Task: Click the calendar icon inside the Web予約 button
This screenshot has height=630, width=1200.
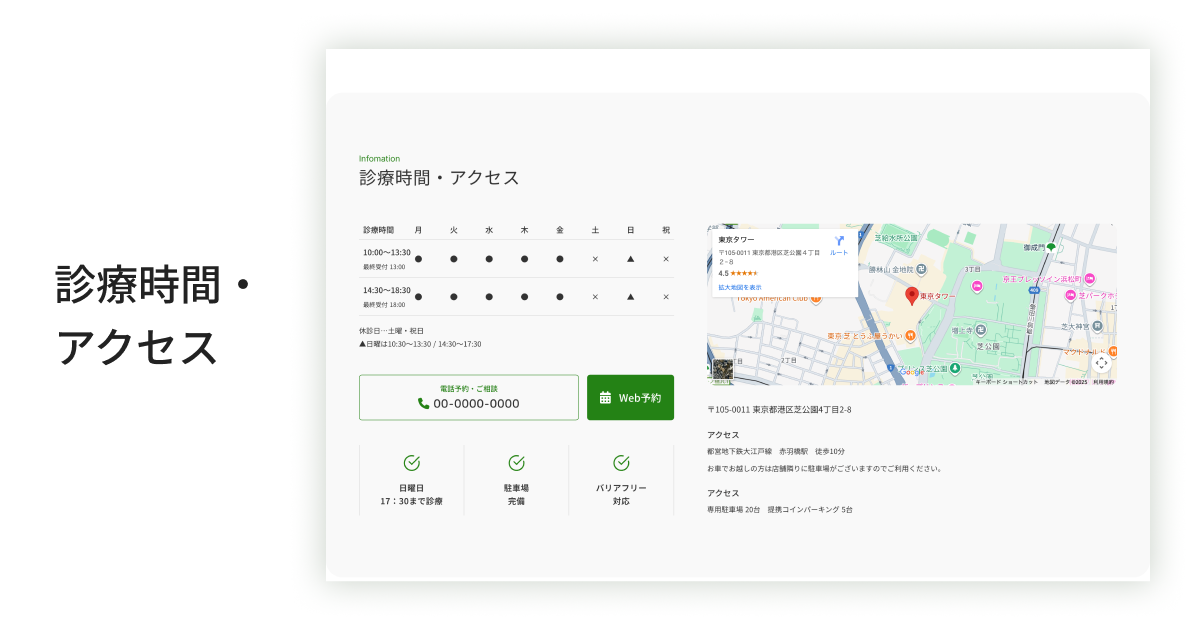Action: pos(605,397)
